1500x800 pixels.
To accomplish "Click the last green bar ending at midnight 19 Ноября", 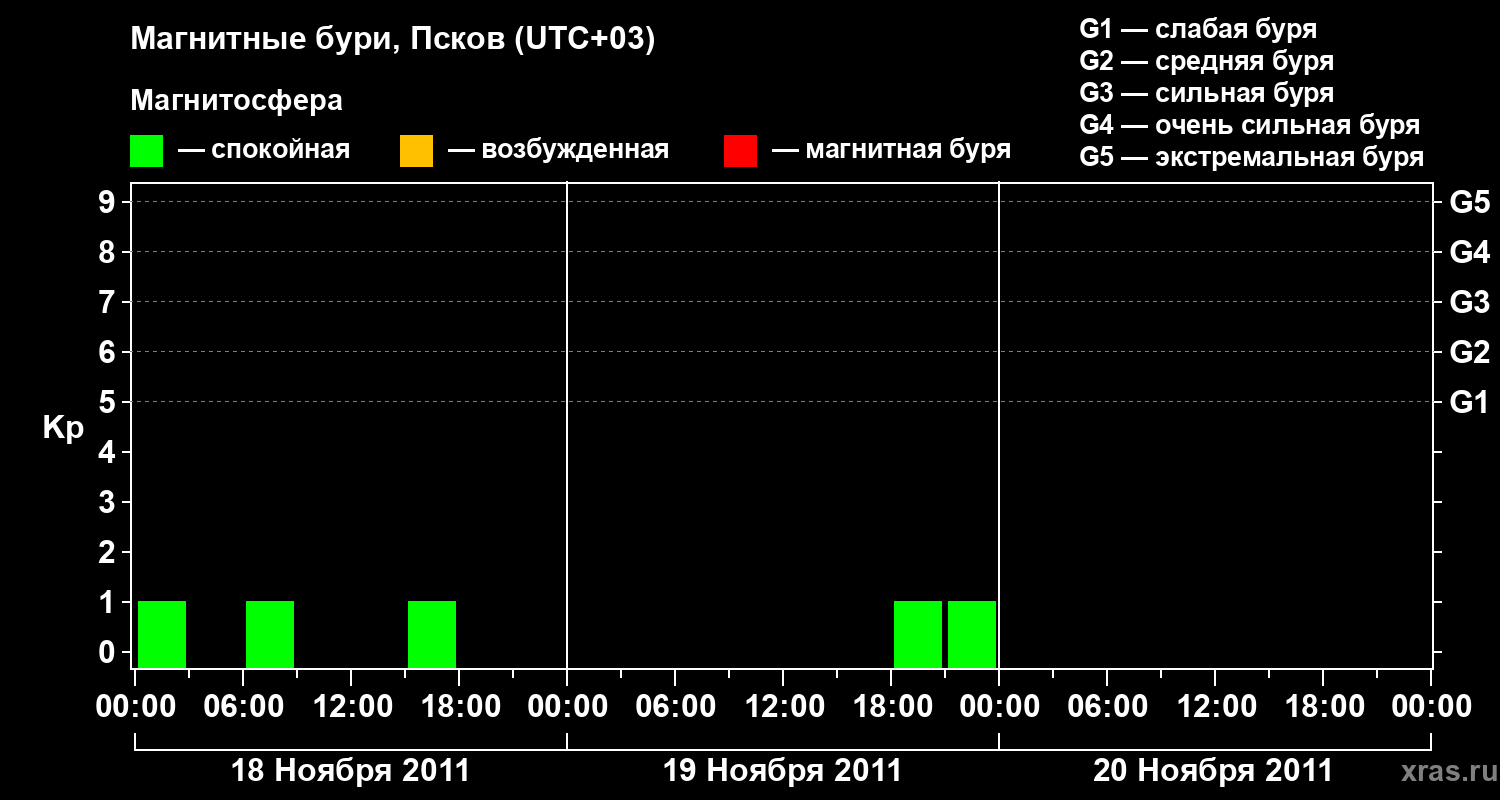I will [x=972, y=634].
